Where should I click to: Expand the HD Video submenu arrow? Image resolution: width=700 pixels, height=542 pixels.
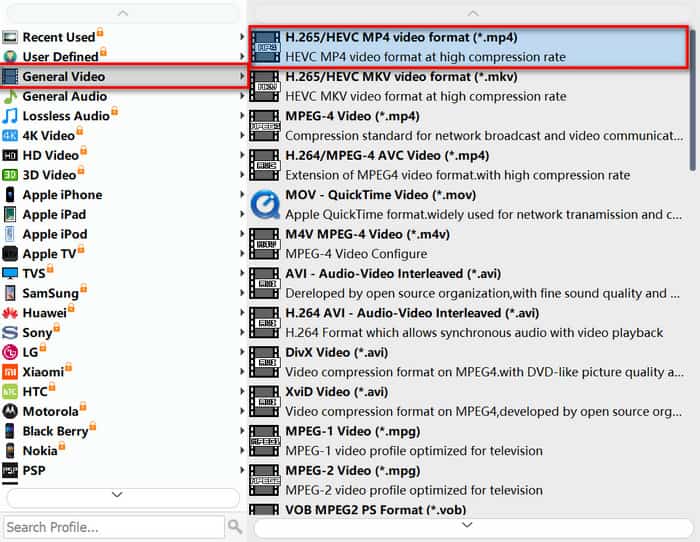242,155
